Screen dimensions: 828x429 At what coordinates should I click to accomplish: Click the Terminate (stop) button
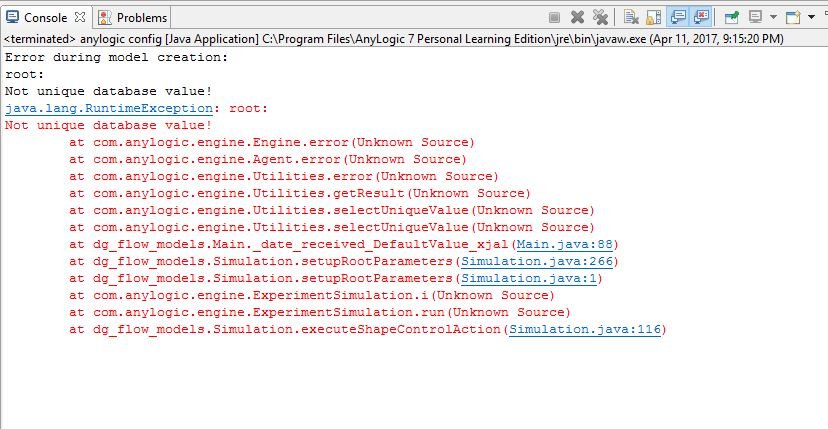click(554, 17)
